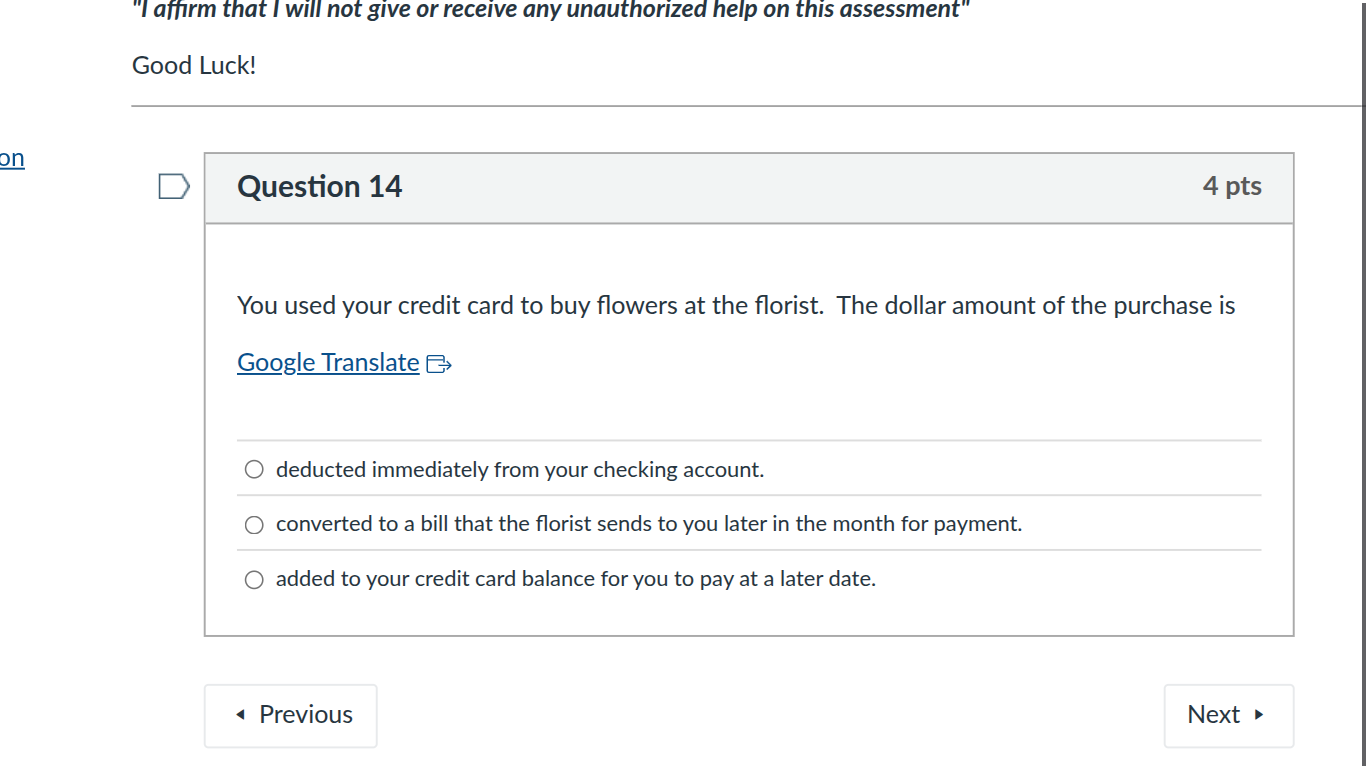Click the first answer row's label text

point(520,468)
